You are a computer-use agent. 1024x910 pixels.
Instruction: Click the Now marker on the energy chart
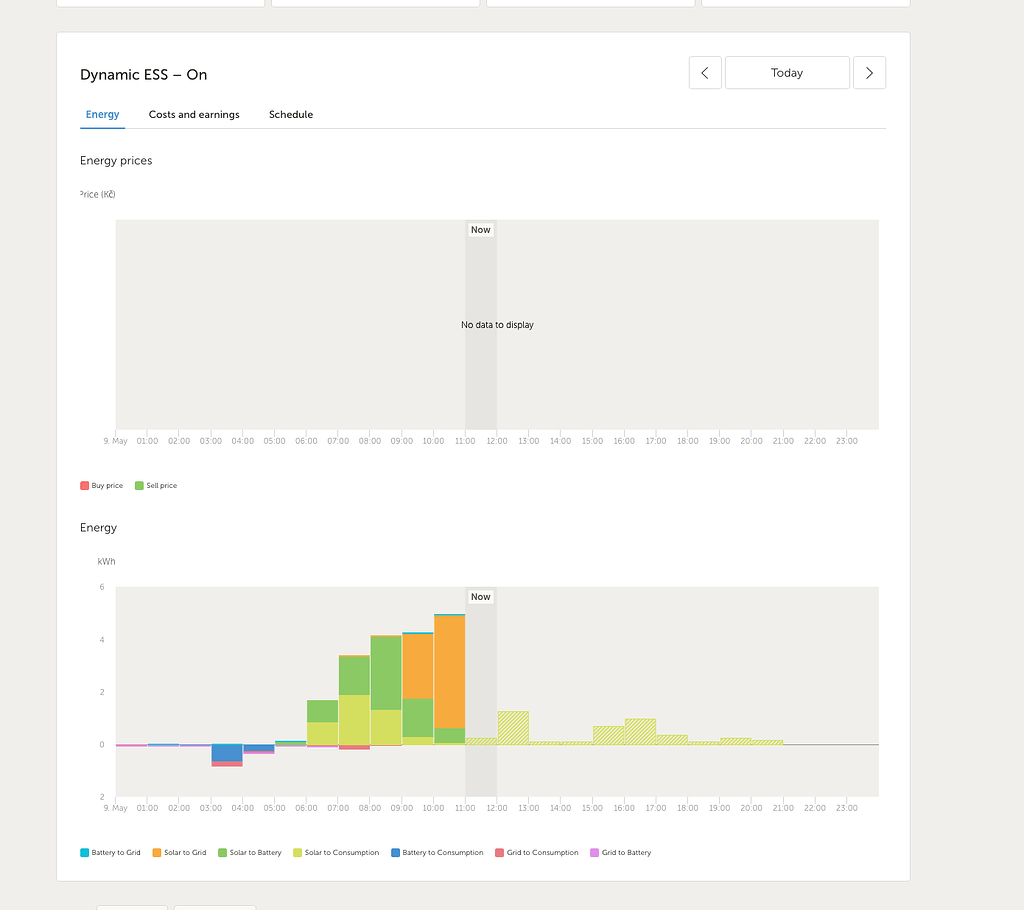coord(480,596)
